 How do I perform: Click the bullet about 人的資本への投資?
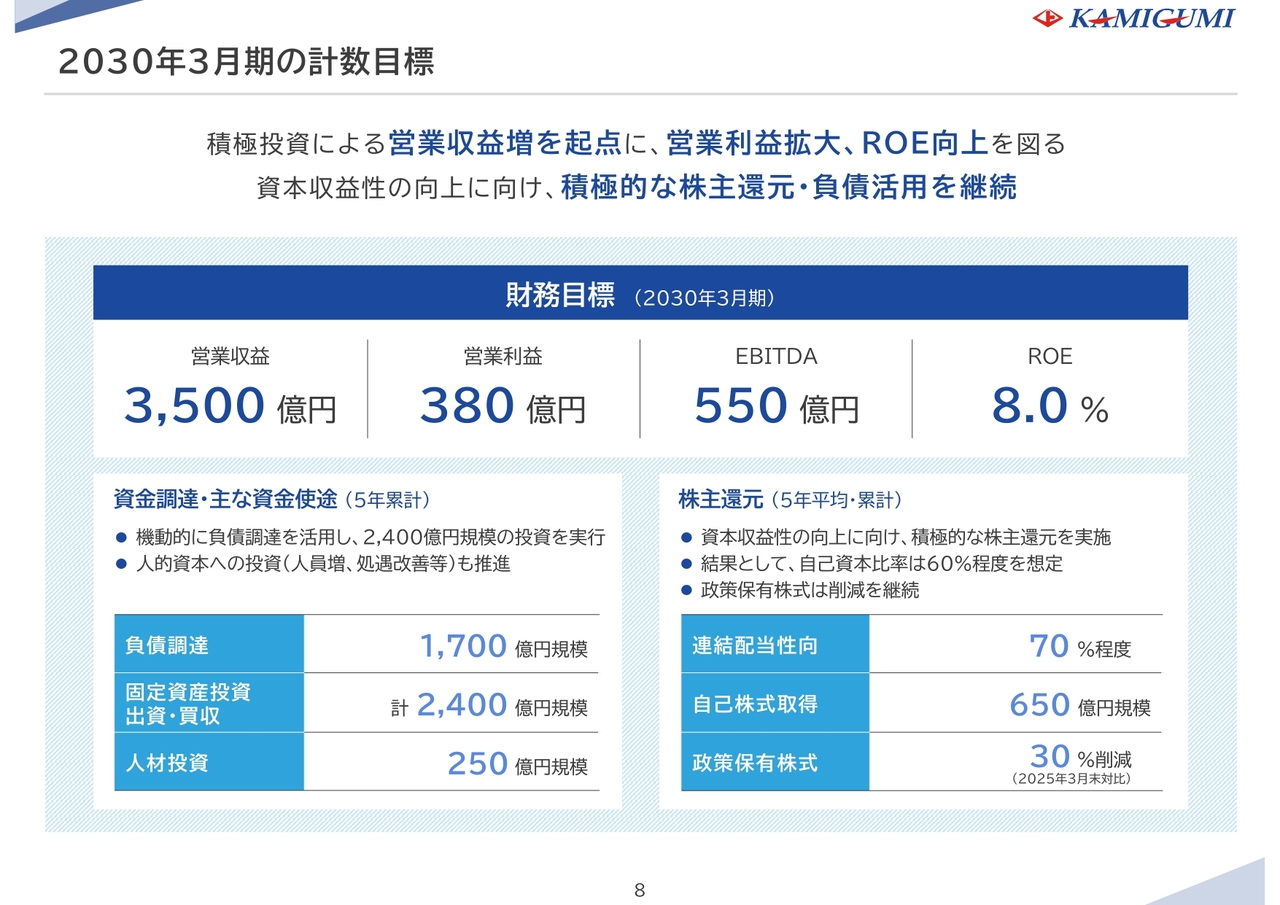point(313,564)
